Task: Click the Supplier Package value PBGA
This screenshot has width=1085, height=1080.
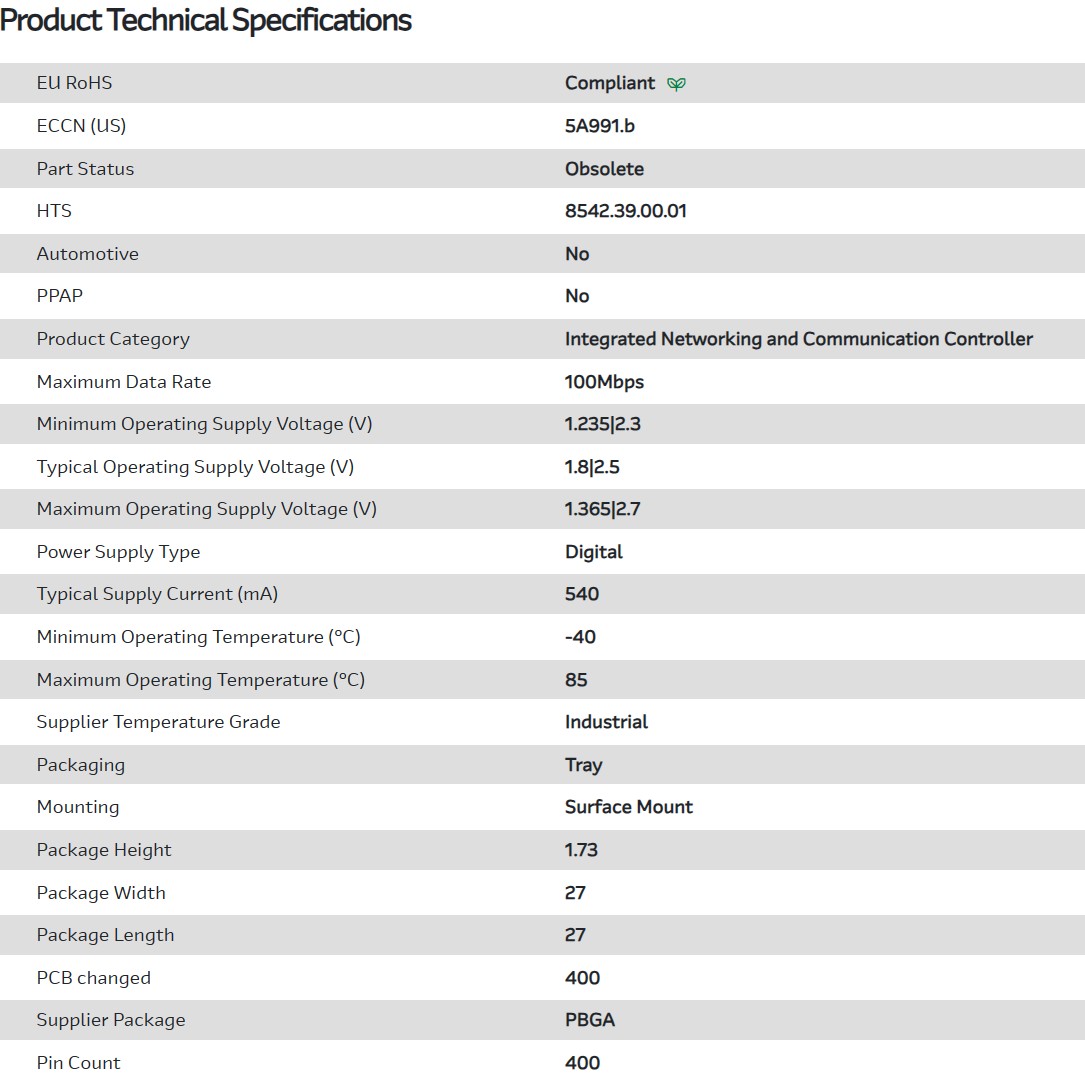Action: [x=589, y=1020]
